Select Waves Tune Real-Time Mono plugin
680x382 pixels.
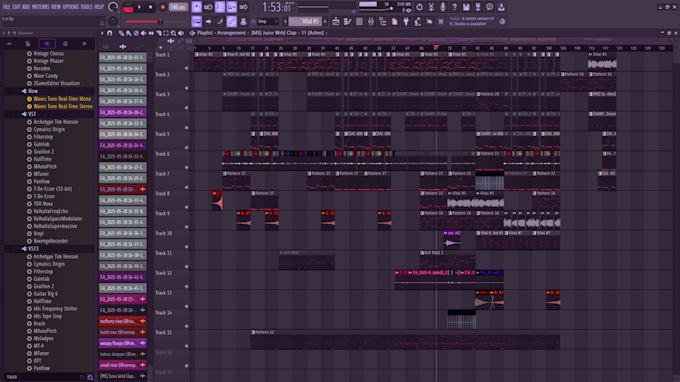(62, 99)
